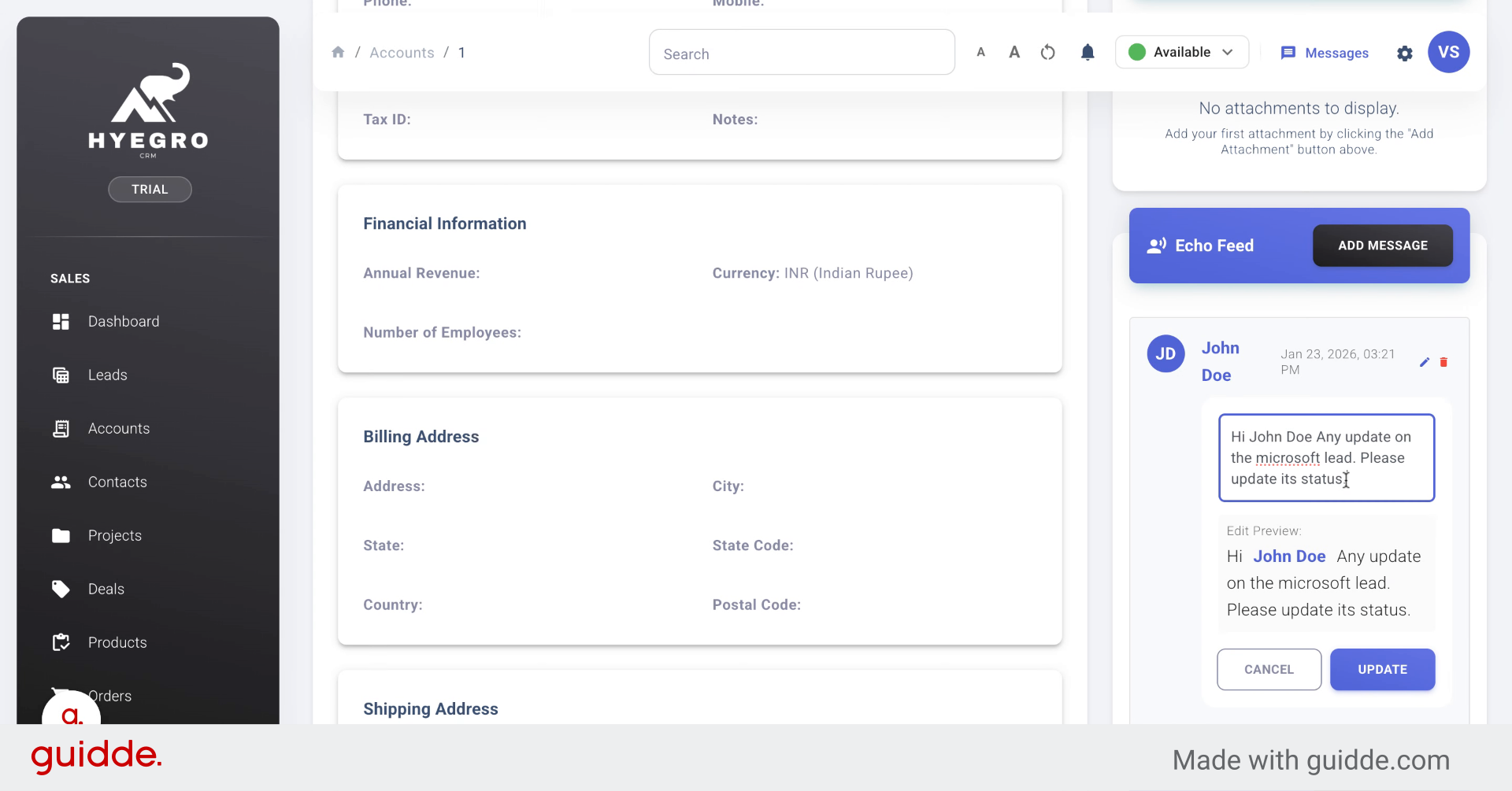The height and width of the screenshot is (791, 1512).
Task: Open the VS user avatar menu
Action: pyautogui.click(x=1448, y=53)
